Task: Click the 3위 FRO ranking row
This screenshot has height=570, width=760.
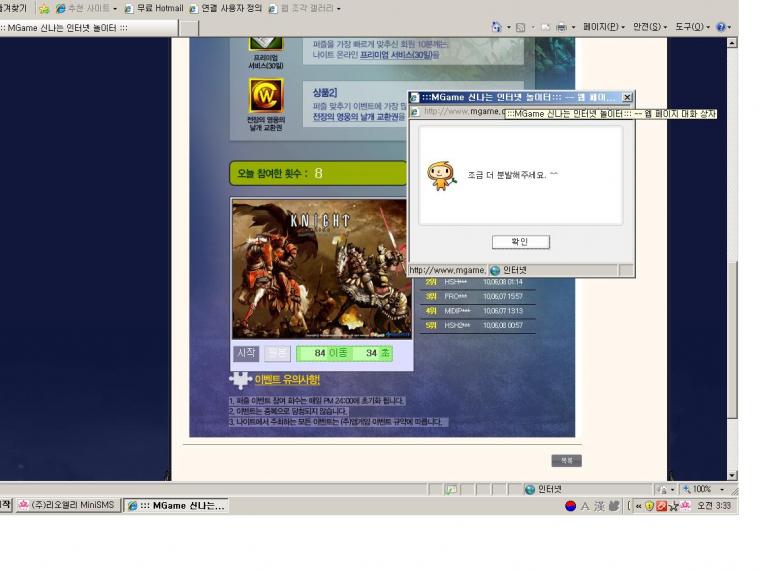Action: [477, 296]
